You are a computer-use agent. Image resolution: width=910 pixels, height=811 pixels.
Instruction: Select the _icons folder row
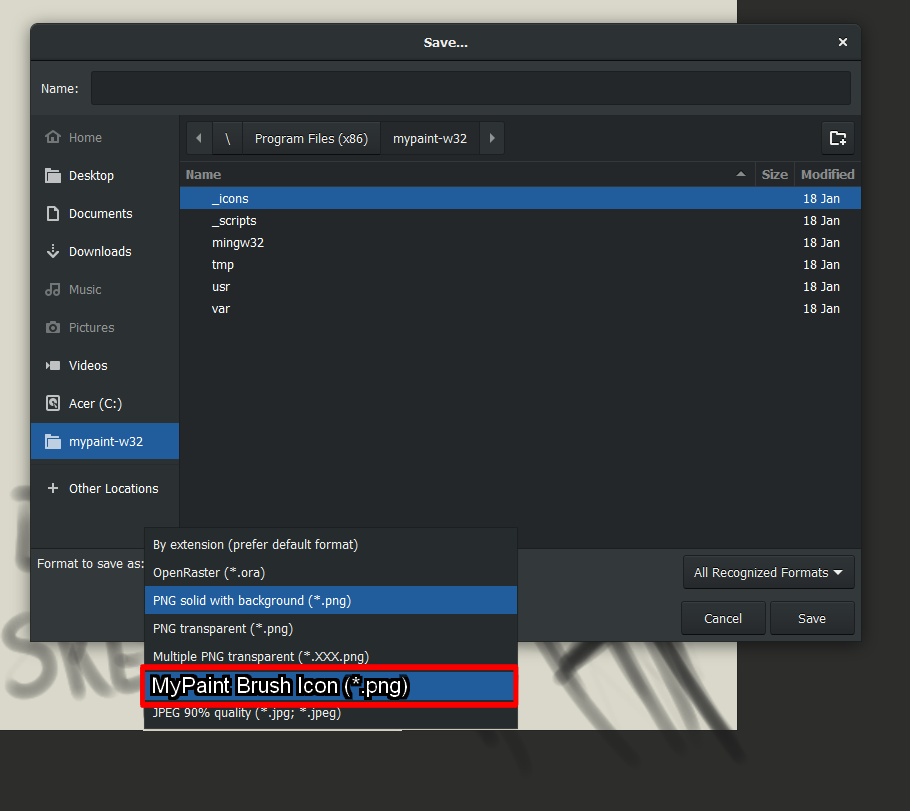[x=520, y=198]
